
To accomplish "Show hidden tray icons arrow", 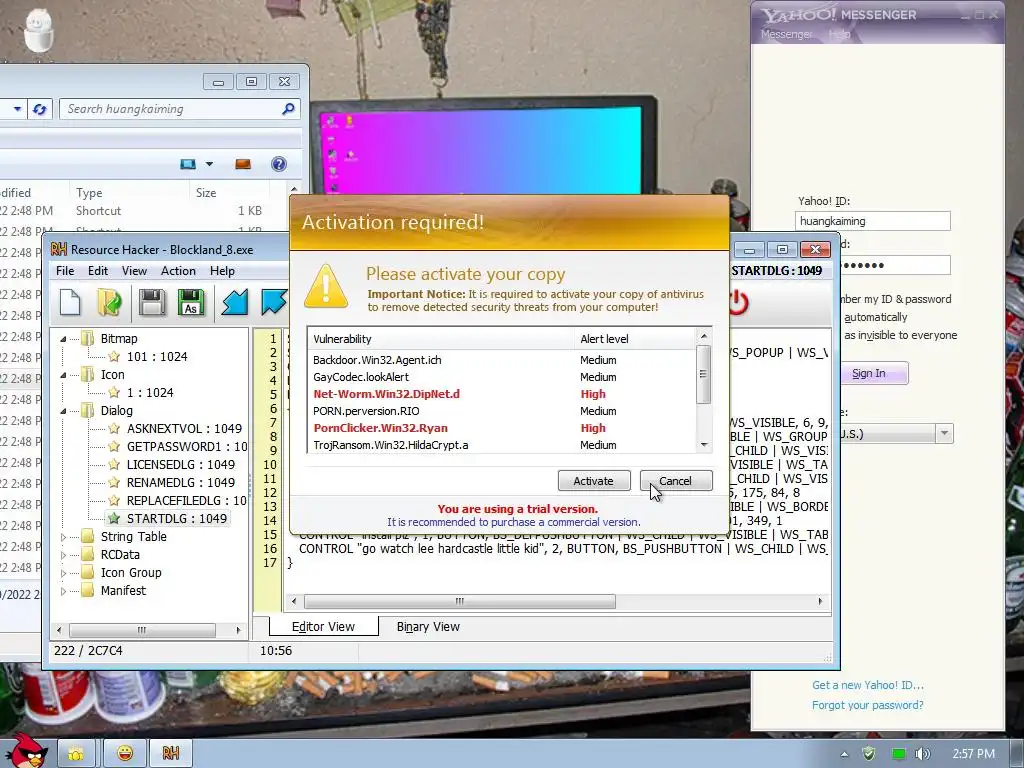I will [x=844, y=754].
